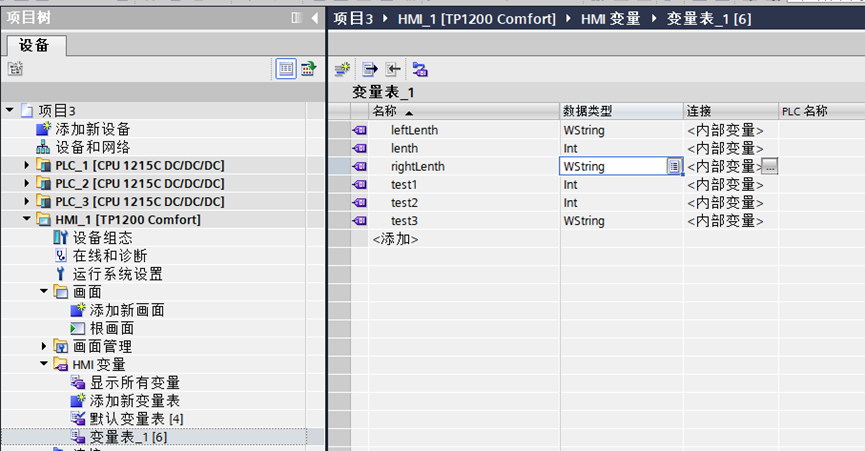Click the 连接 column header
Image resolution: width=865 pixels, height=451 pixels.
tap(731, 111)
